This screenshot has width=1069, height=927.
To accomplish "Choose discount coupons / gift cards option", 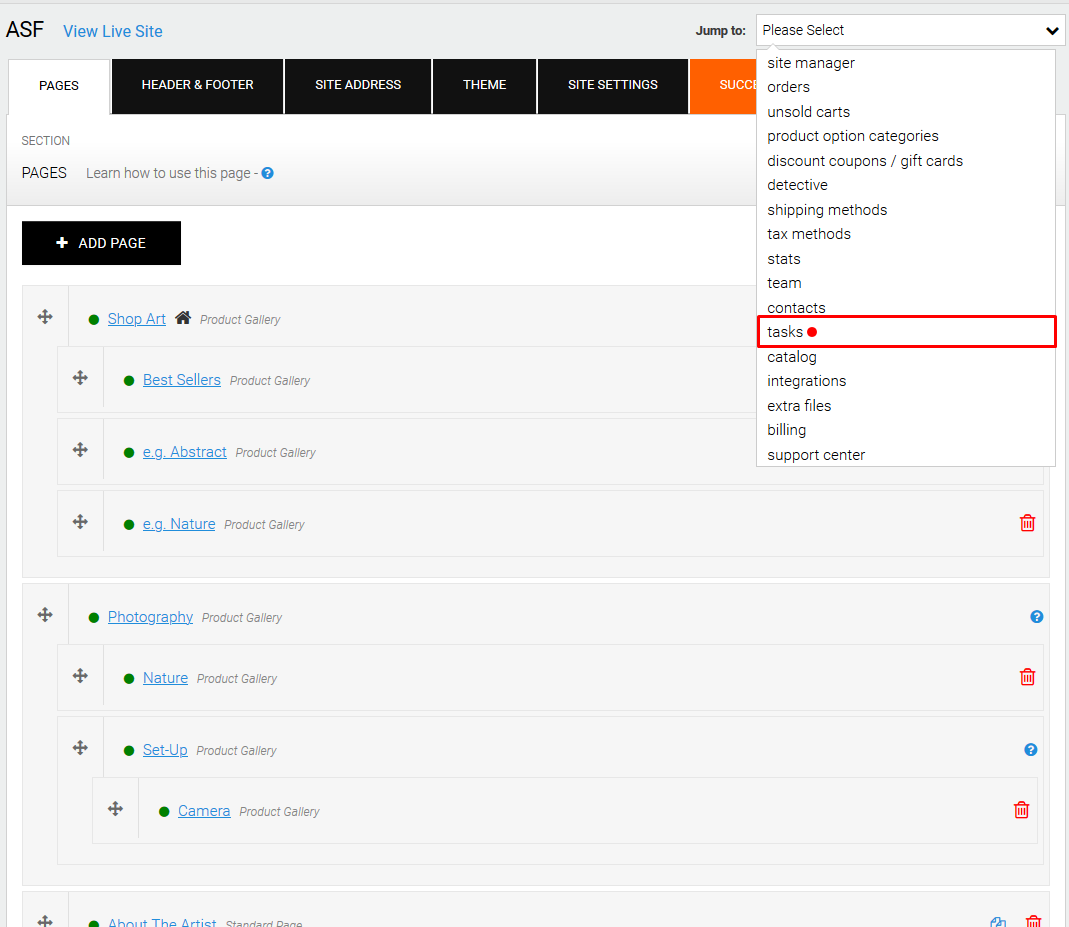I will (865, 161).
